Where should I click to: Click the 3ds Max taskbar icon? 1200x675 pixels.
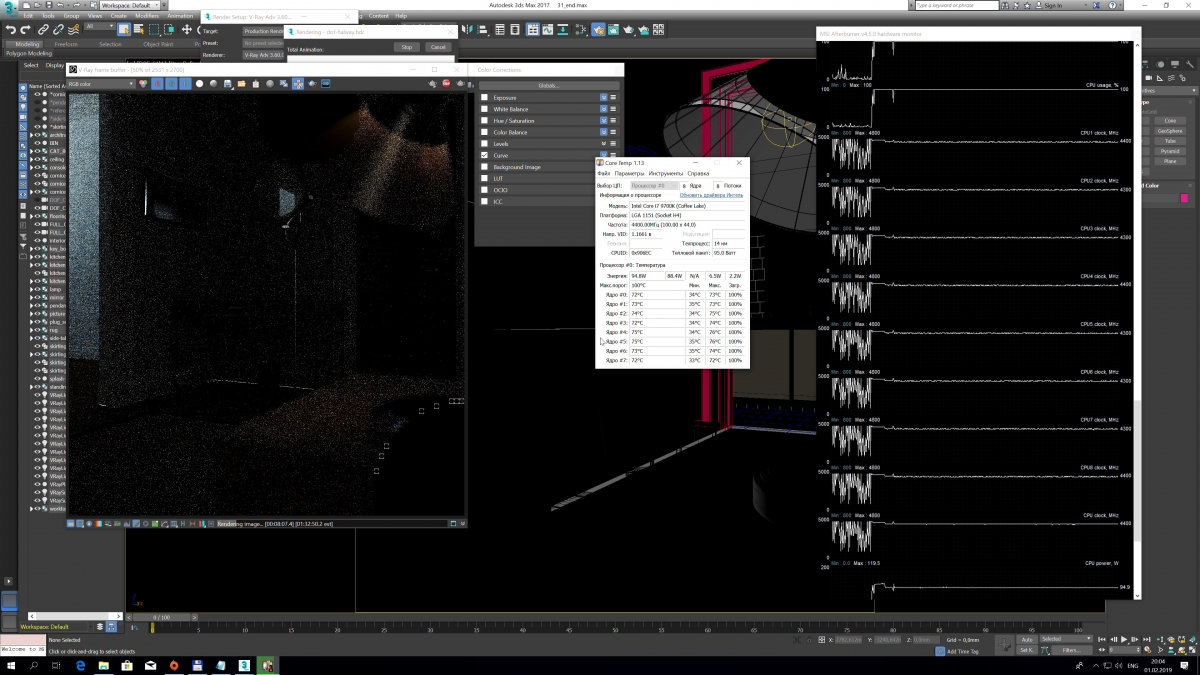245,665
